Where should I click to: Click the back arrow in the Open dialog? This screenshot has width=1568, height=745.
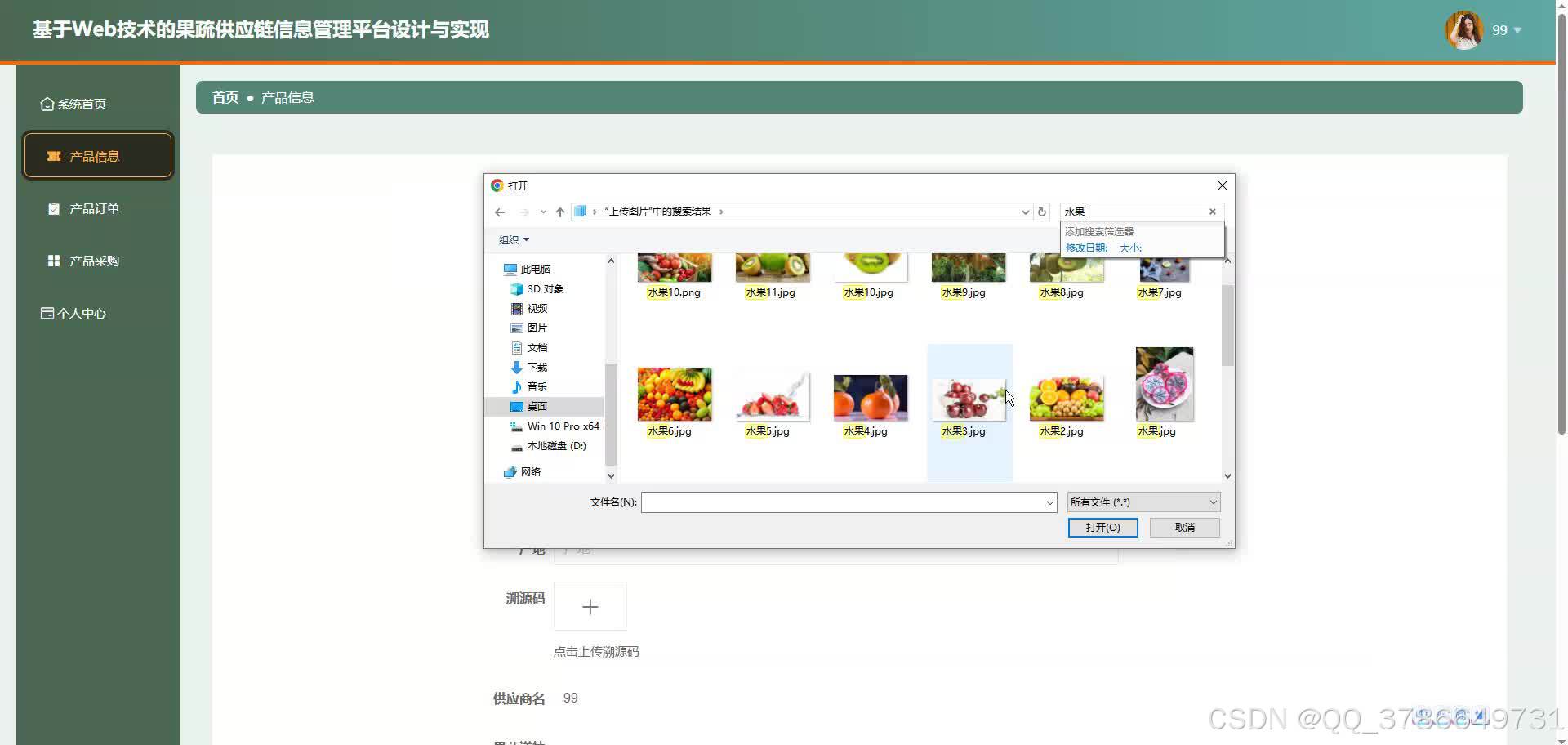pyautogui.click(x=500, y=212)
